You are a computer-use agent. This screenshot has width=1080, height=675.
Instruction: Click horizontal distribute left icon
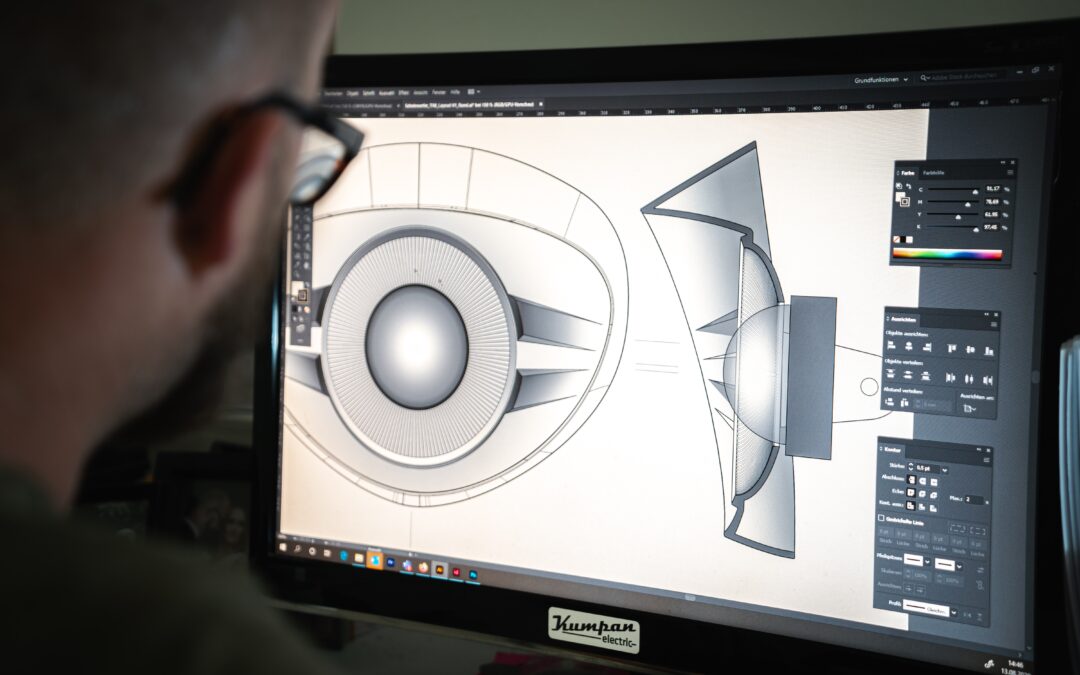[951, 378]
